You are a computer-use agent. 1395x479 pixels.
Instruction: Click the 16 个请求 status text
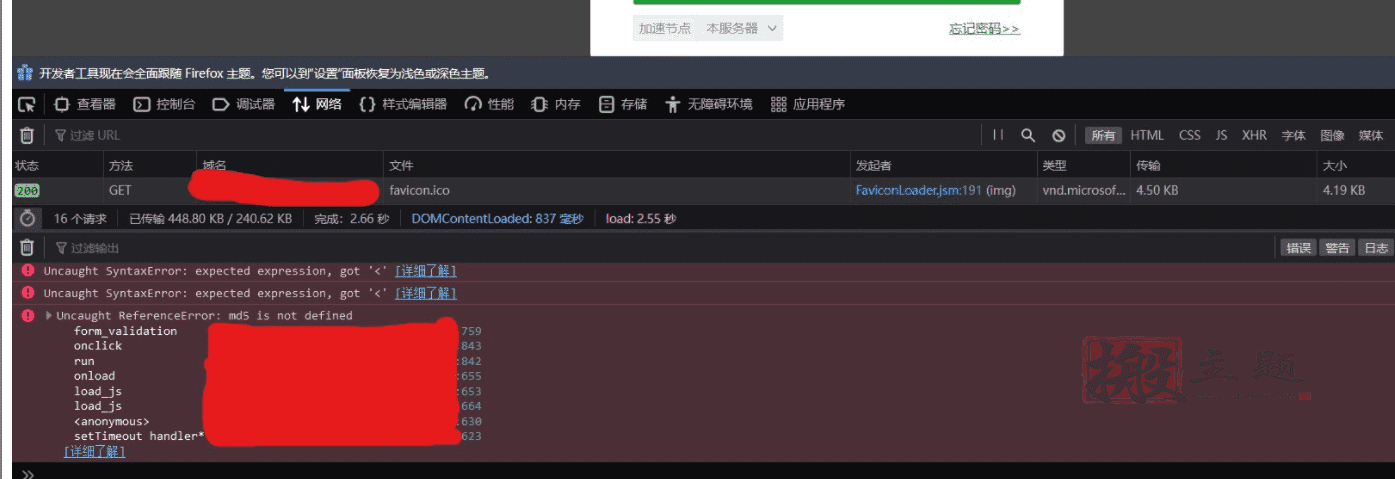[80, 218]
